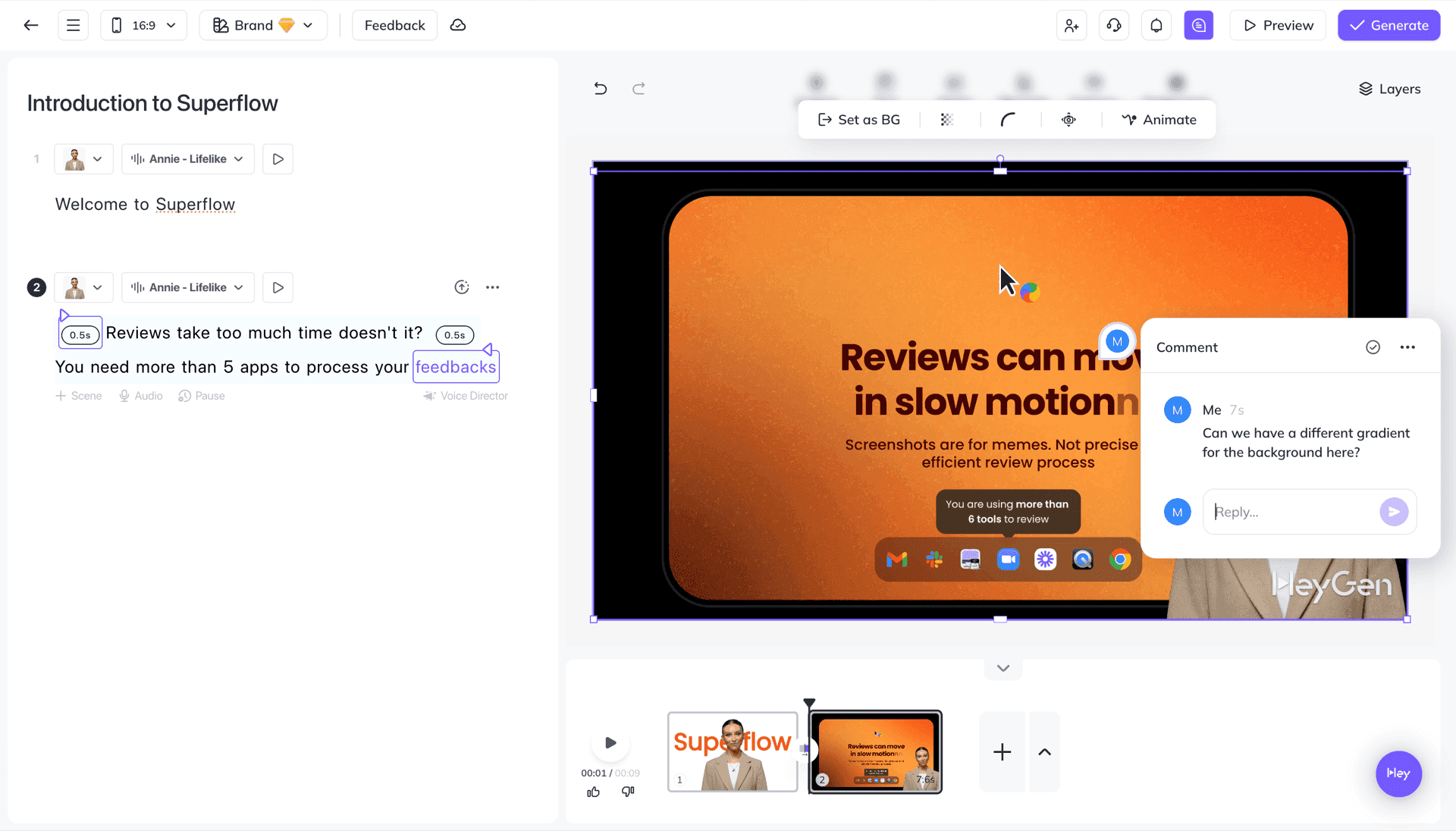Open comment more options menu
This screenshot has width=1456, height=831.
(1407, 347)
